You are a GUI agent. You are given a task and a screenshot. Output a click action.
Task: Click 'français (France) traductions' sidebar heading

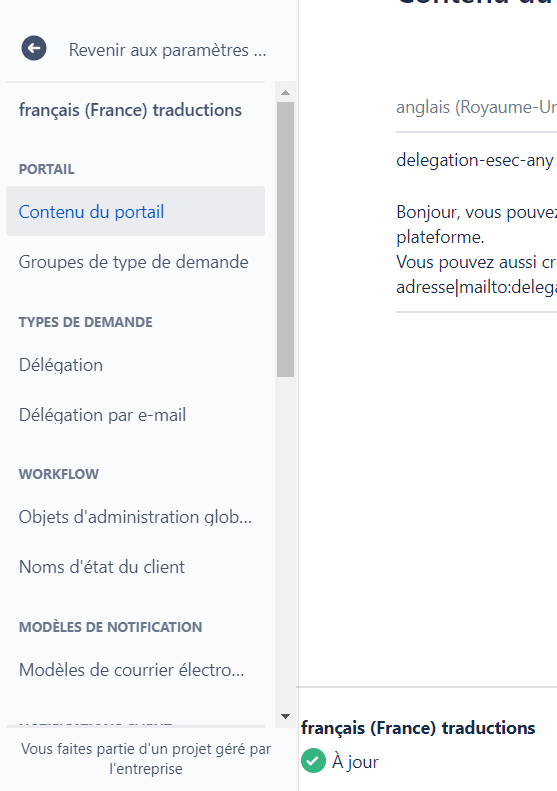130,110
